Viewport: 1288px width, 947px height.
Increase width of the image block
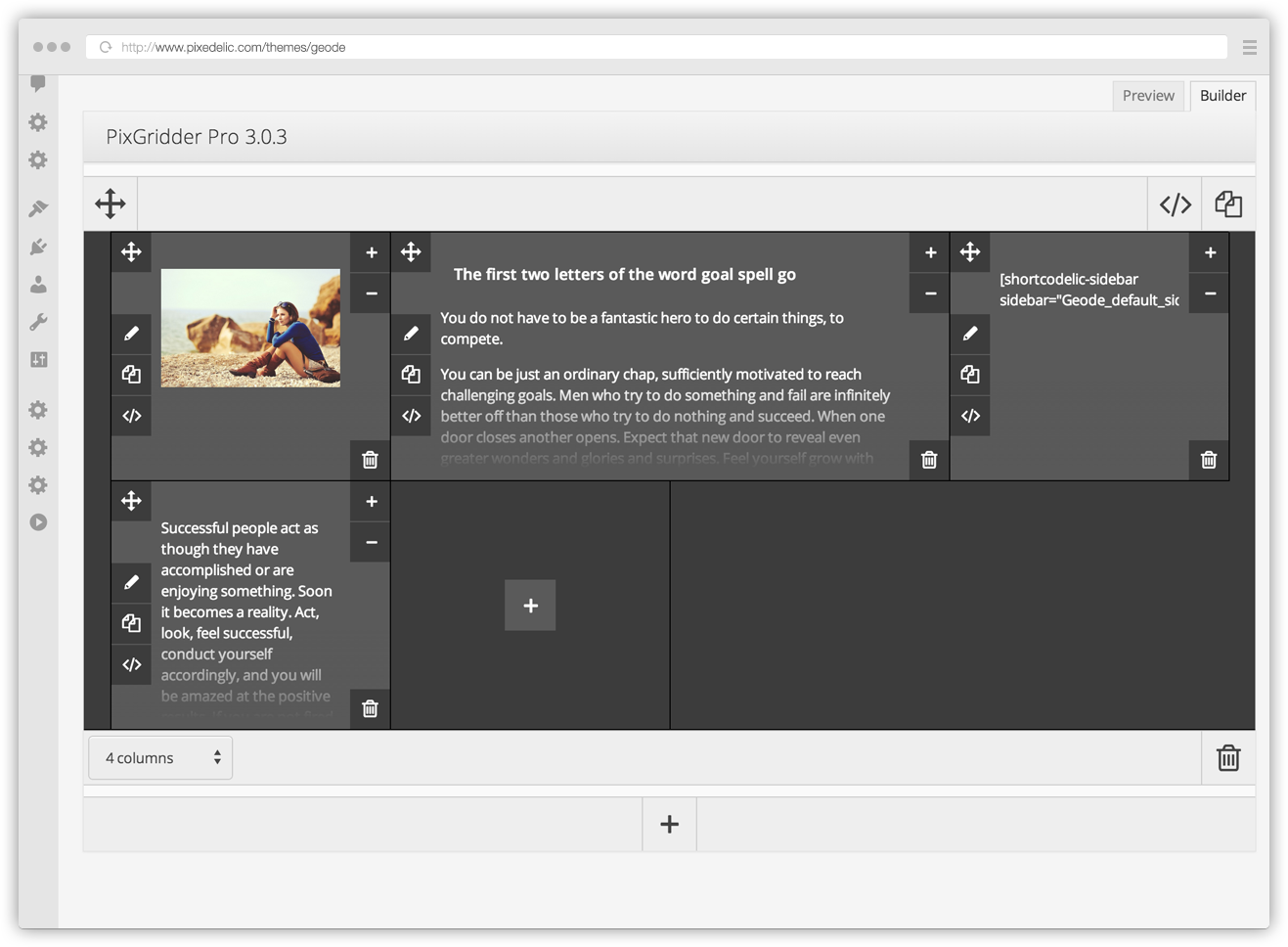(x=371, y=252)
